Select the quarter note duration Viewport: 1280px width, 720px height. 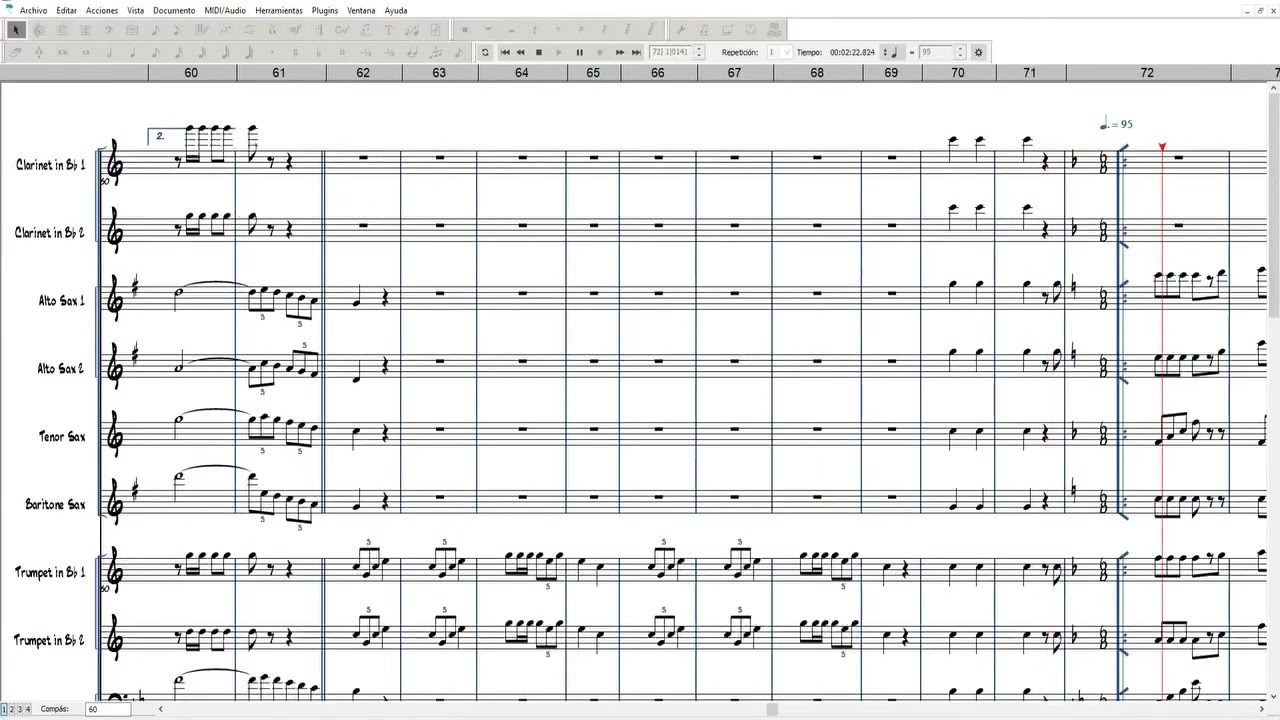click(x=132, y=52)
